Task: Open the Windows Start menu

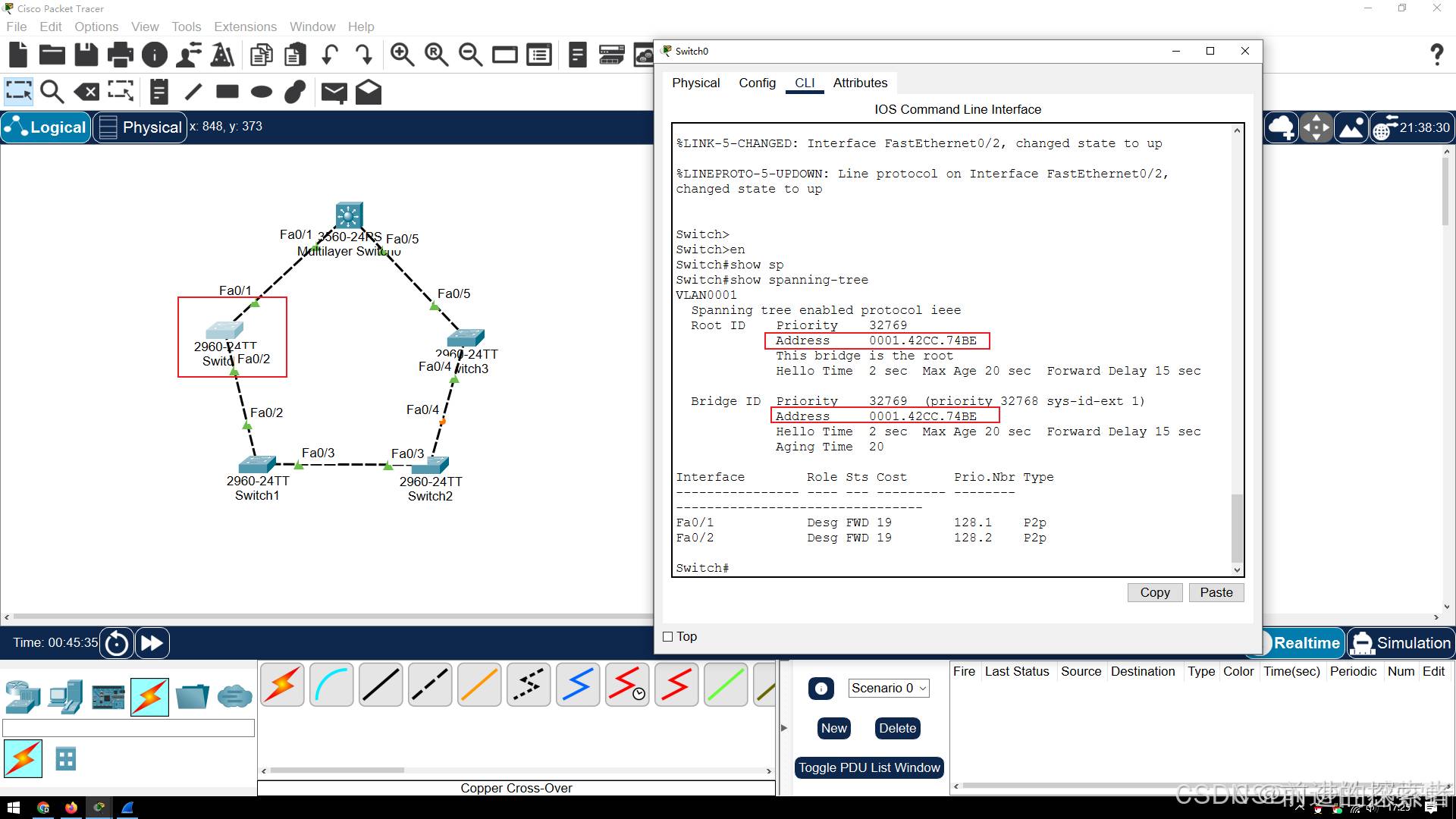Action: coord(14,808)
